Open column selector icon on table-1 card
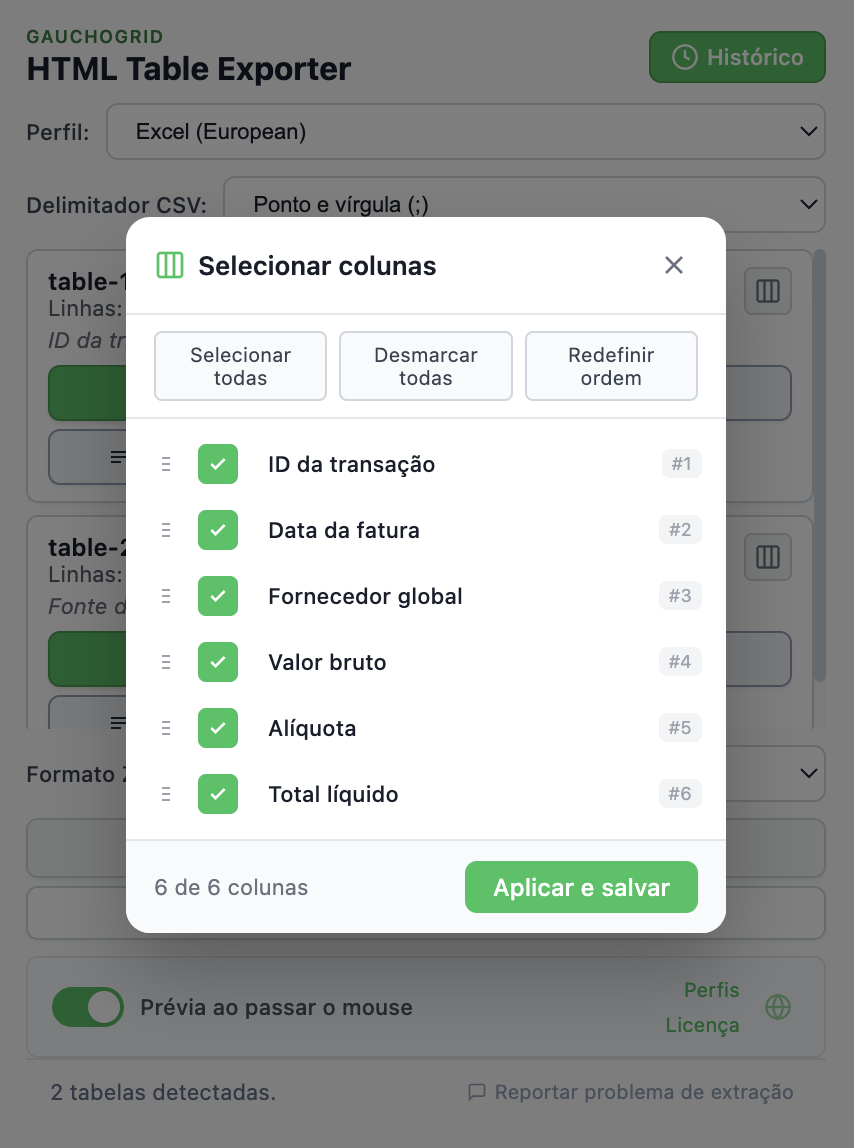 pyautogui.click(x=767, y=291)
